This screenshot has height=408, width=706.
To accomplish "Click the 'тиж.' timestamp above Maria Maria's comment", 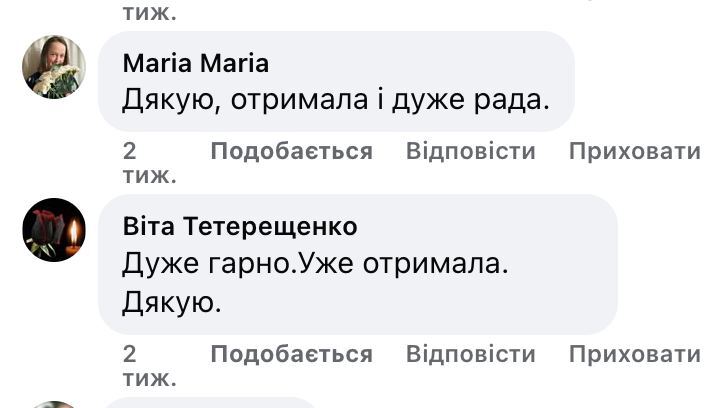I will [149, 13].
